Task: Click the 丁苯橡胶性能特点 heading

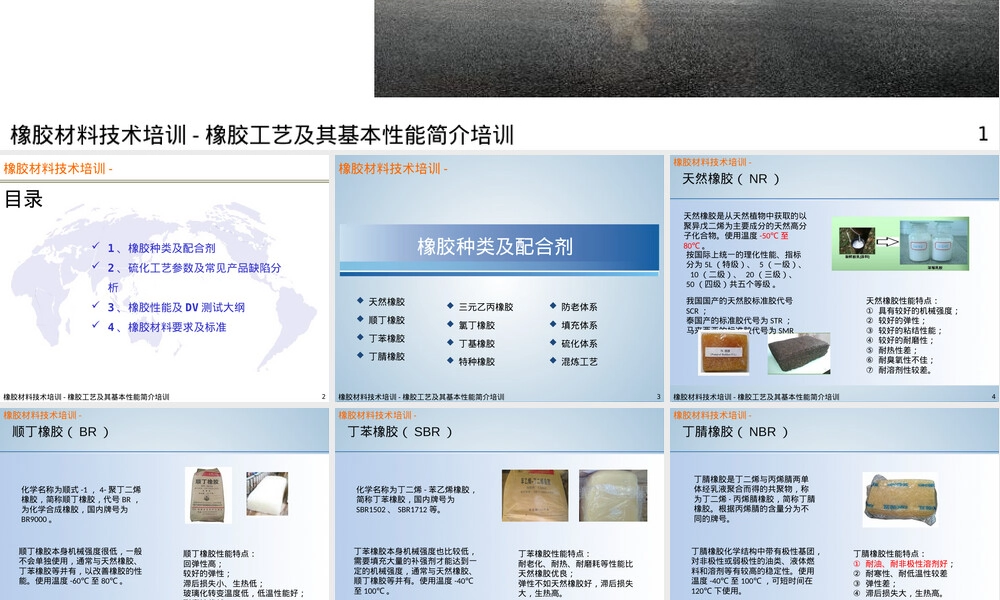Action: coord(554,553)
